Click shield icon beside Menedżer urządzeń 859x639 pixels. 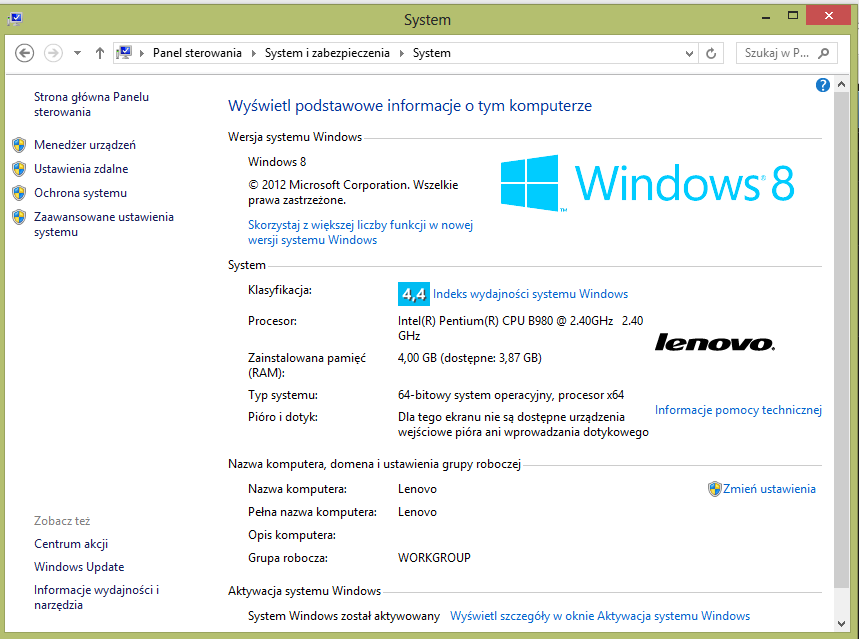click(19, 145)
